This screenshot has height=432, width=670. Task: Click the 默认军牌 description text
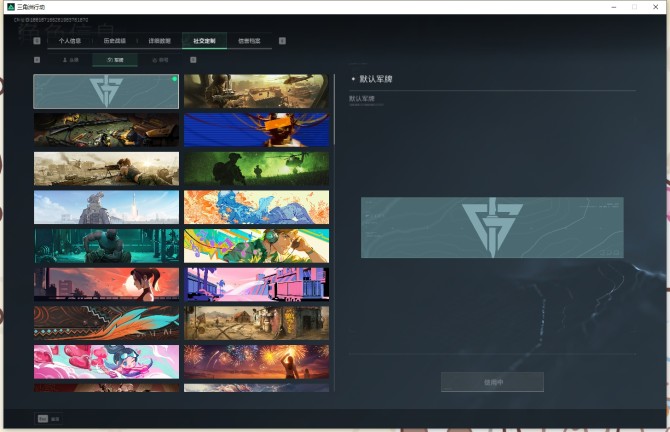click(361, 99)
